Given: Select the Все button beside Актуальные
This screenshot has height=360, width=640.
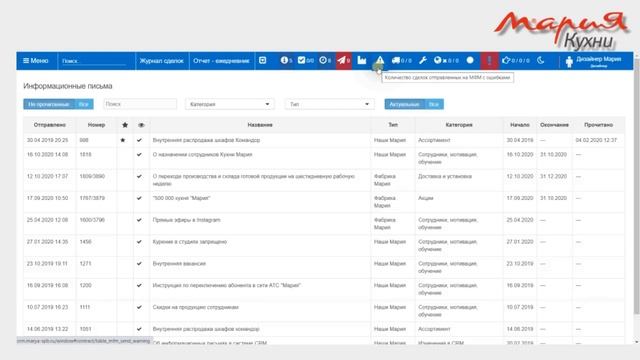Looking at the screenshot, I should [434, 104].
